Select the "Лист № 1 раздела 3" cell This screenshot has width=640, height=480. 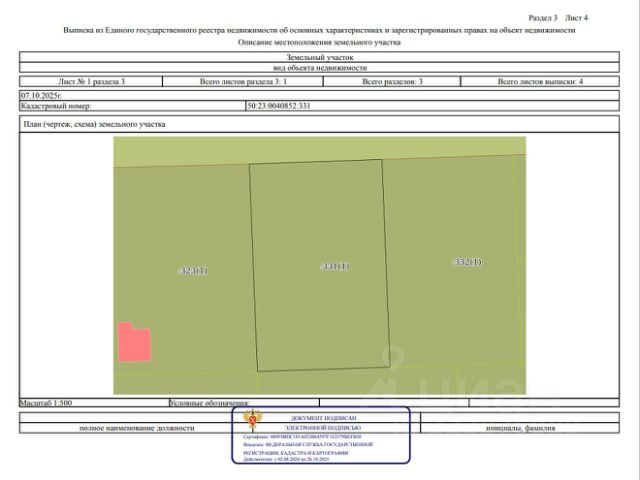point(91,82)
